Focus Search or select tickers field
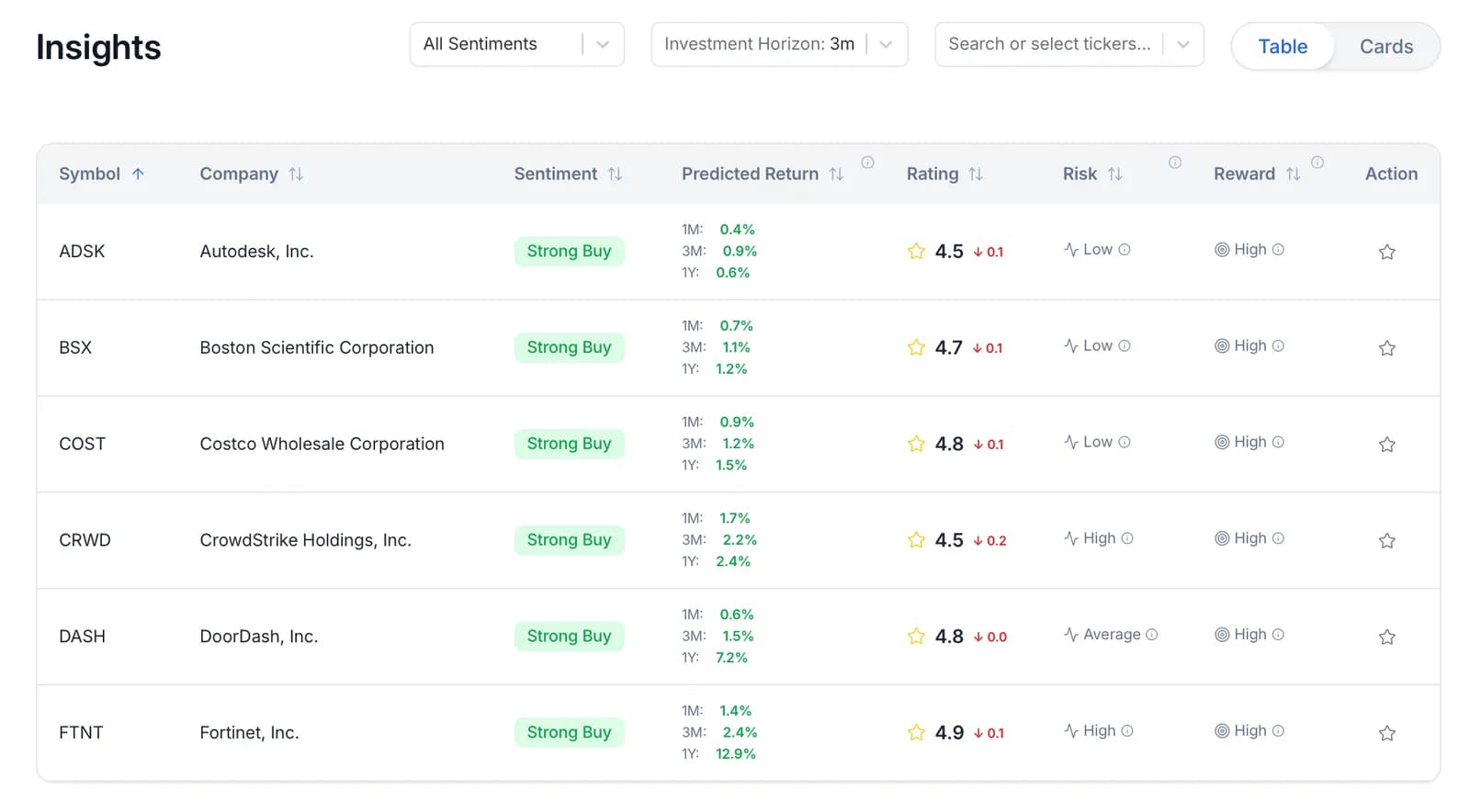The height and width of the screenshot is (812, 1470). coord(1049,44)
